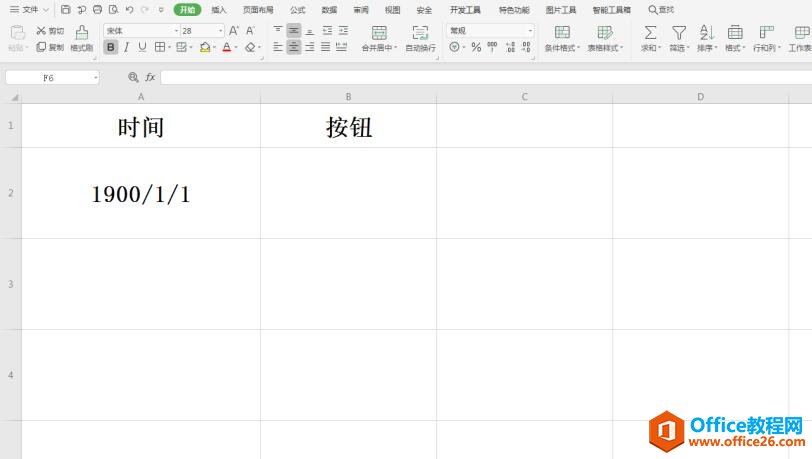Toggle auto wrap text (自动换行)
This screenshot has height=459, width=812.
click(x=420, y=38)
